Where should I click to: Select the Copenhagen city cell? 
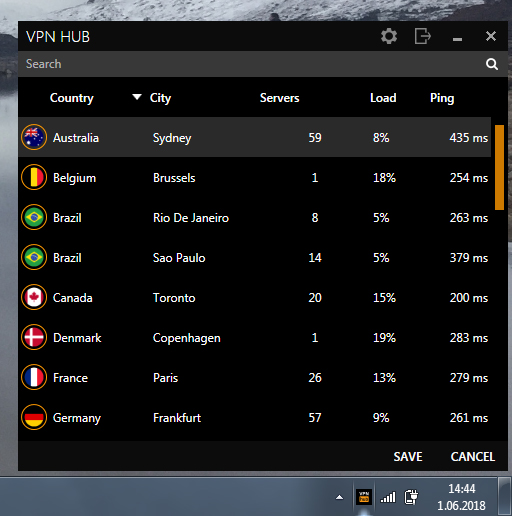187,338
